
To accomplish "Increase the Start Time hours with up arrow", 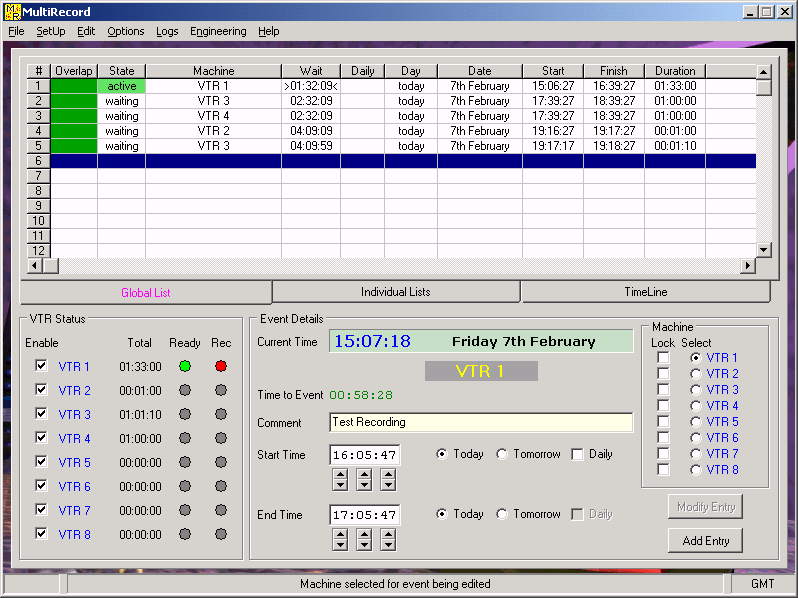I will pos(340,474).
